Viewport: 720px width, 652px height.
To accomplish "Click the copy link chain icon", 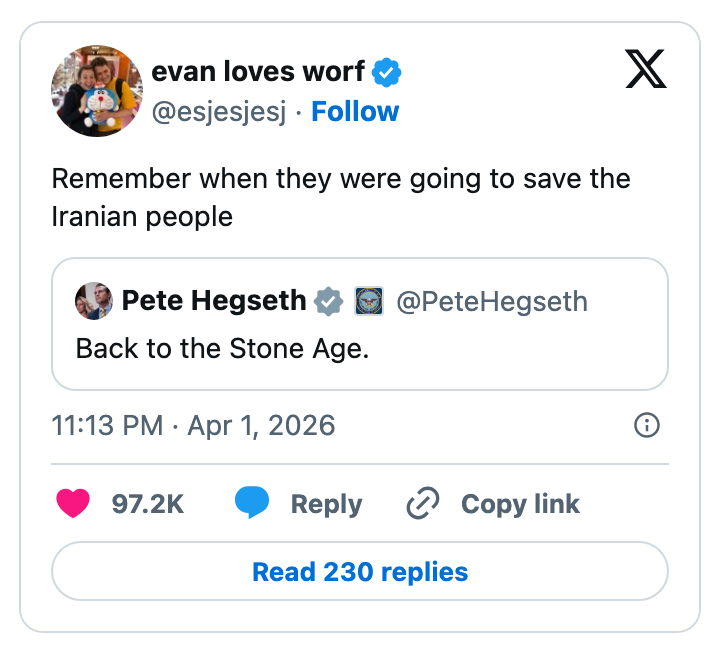I will (x=423, y=503).
